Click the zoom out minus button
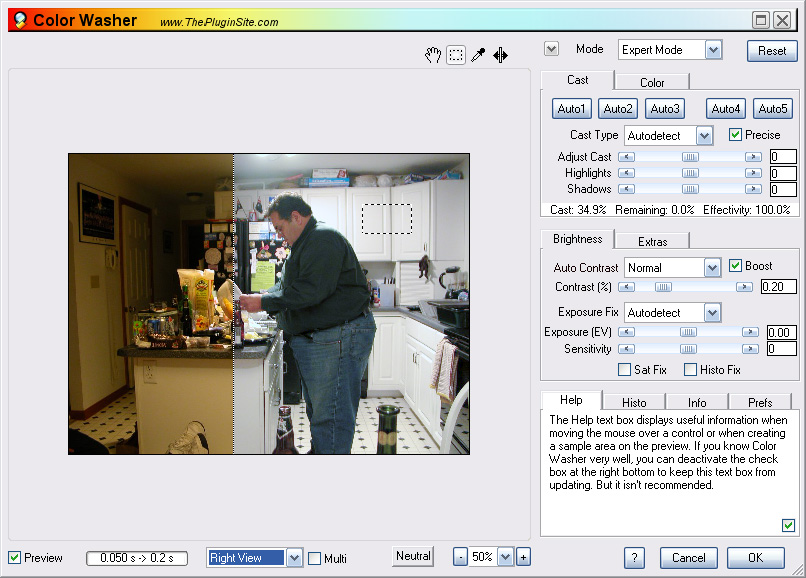This screenshot has width=806, height=578. click(x=460, y=557)
